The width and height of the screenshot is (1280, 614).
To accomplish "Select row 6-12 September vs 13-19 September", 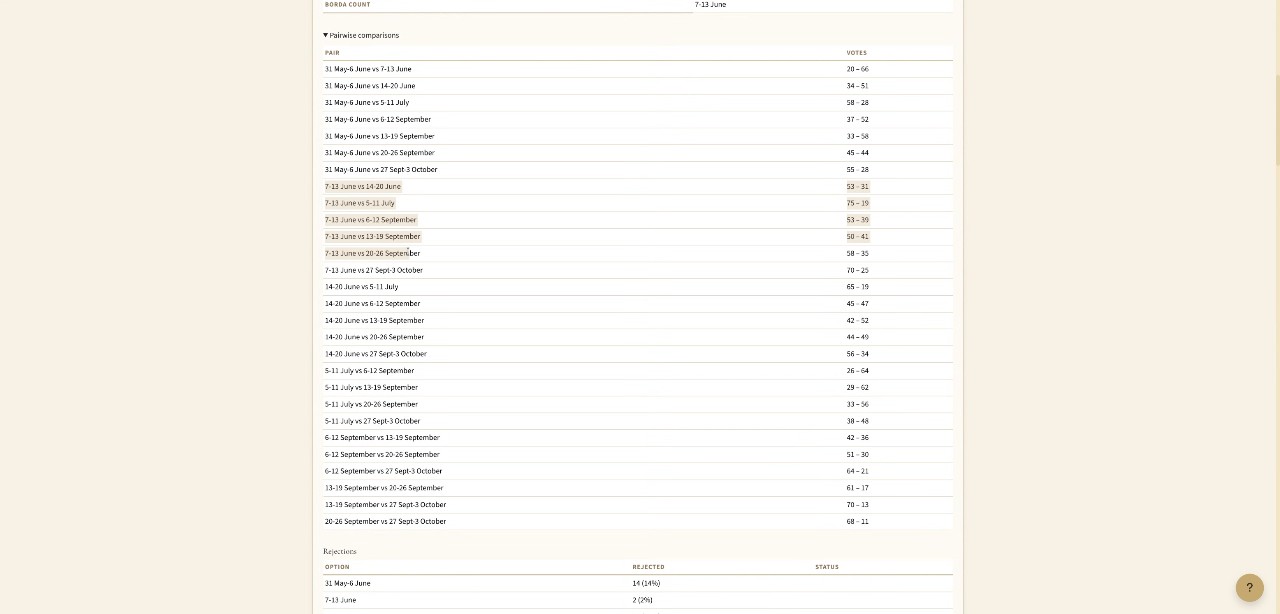I will (638, 437).
